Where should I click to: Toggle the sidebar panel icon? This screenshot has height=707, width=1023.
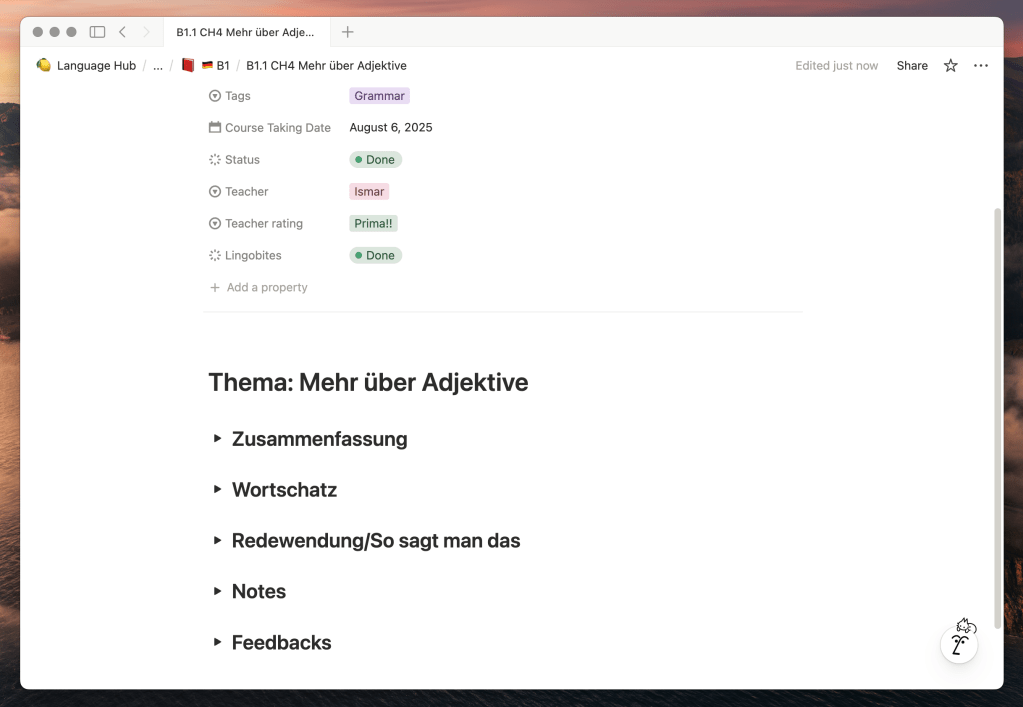point(97,32)
